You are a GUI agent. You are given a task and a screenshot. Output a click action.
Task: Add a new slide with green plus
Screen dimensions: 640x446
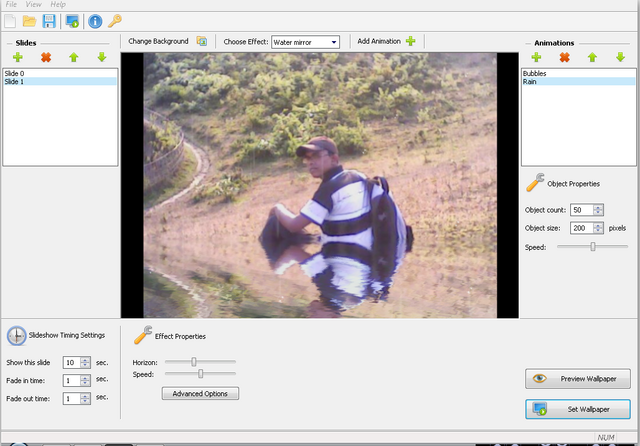coord(18,58)
